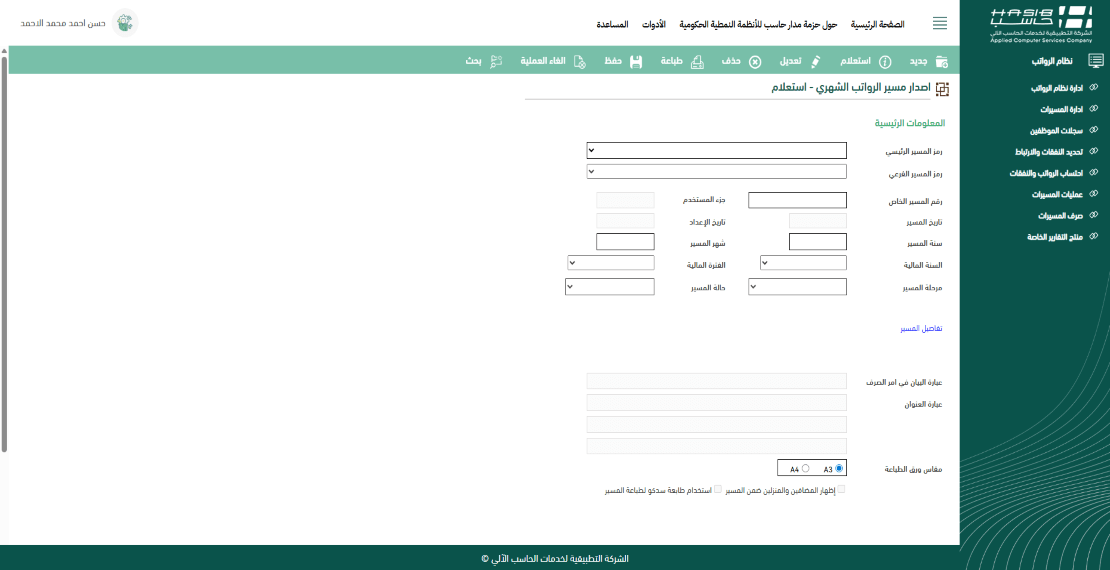
Task: Select the A3 paper size radio button
Action: pyautogui.click(x=839, y=468)
